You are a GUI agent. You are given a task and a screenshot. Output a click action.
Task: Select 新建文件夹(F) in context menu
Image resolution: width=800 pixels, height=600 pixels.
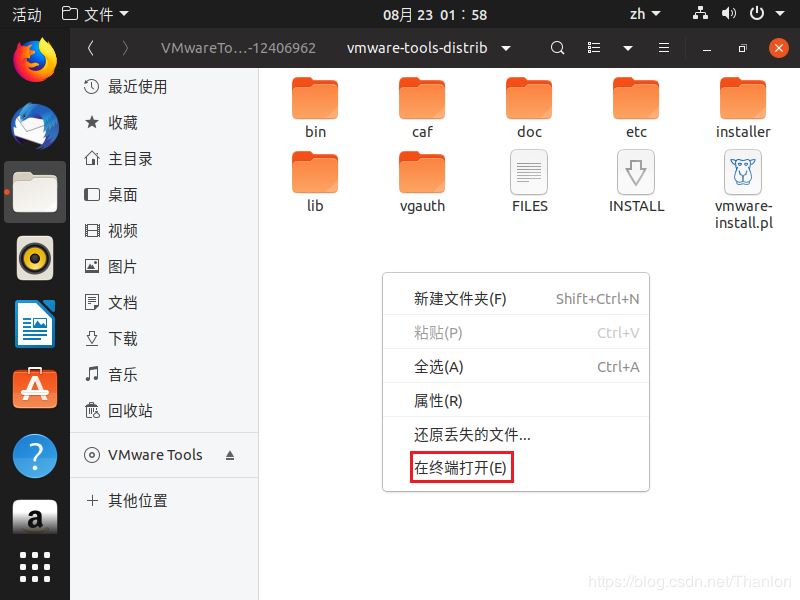point(461,299)
